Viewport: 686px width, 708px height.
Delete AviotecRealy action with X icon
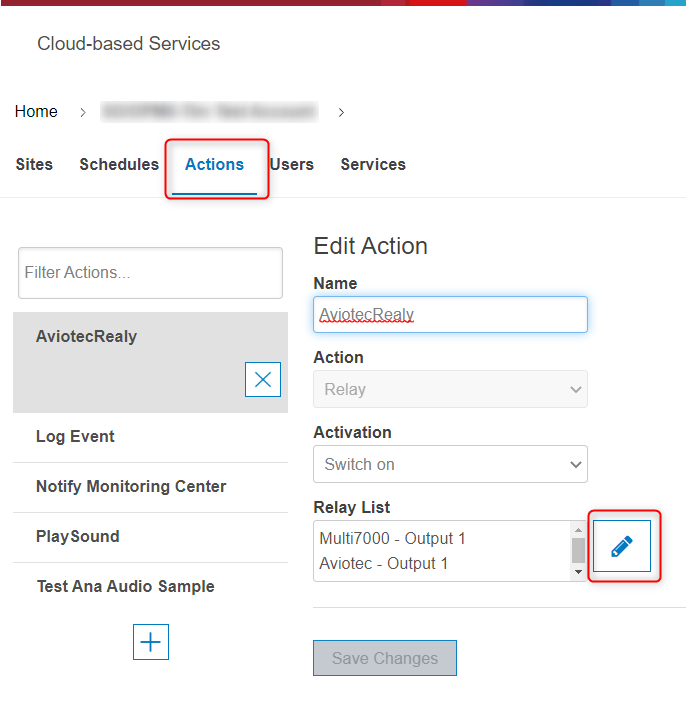click(263, 380)
